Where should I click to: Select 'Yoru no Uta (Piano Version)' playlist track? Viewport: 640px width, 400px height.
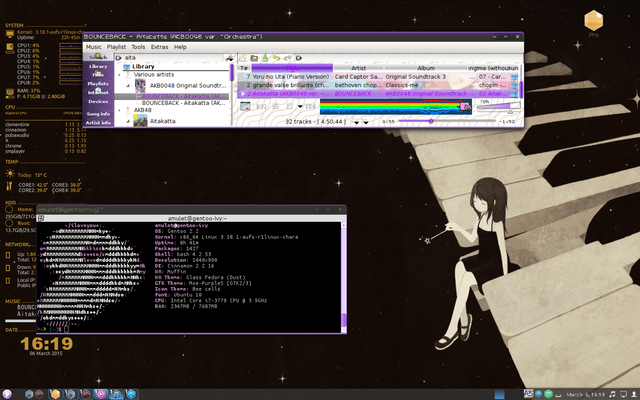288,76
